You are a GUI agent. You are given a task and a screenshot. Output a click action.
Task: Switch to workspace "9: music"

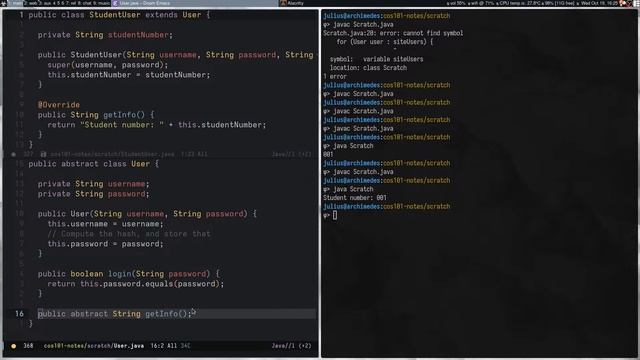tap(102, 3)
